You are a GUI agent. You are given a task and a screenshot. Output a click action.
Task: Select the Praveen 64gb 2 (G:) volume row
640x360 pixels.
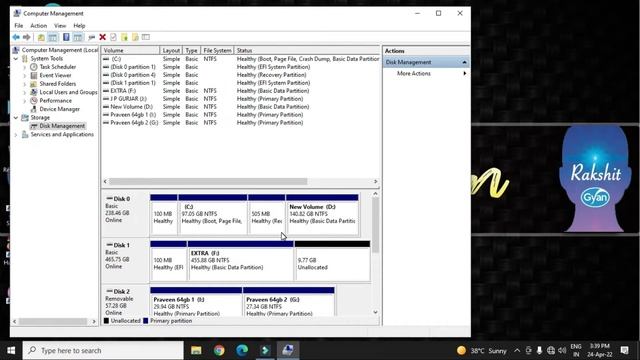(x=241, y=122)
